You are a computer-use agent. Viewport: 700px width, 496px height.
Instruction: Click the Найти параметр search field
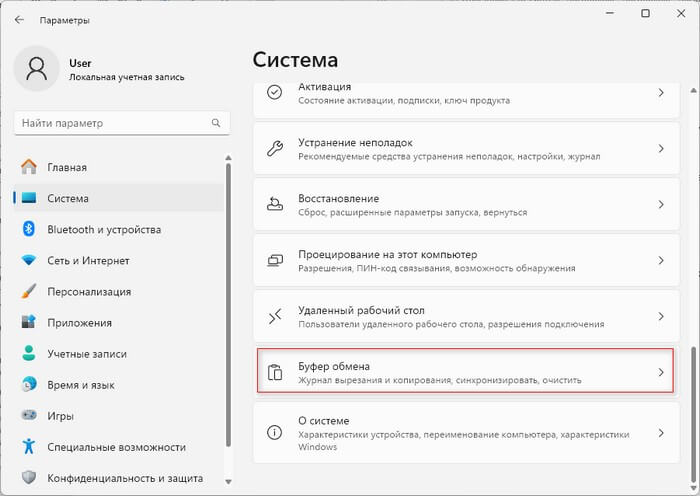(122, 123)
